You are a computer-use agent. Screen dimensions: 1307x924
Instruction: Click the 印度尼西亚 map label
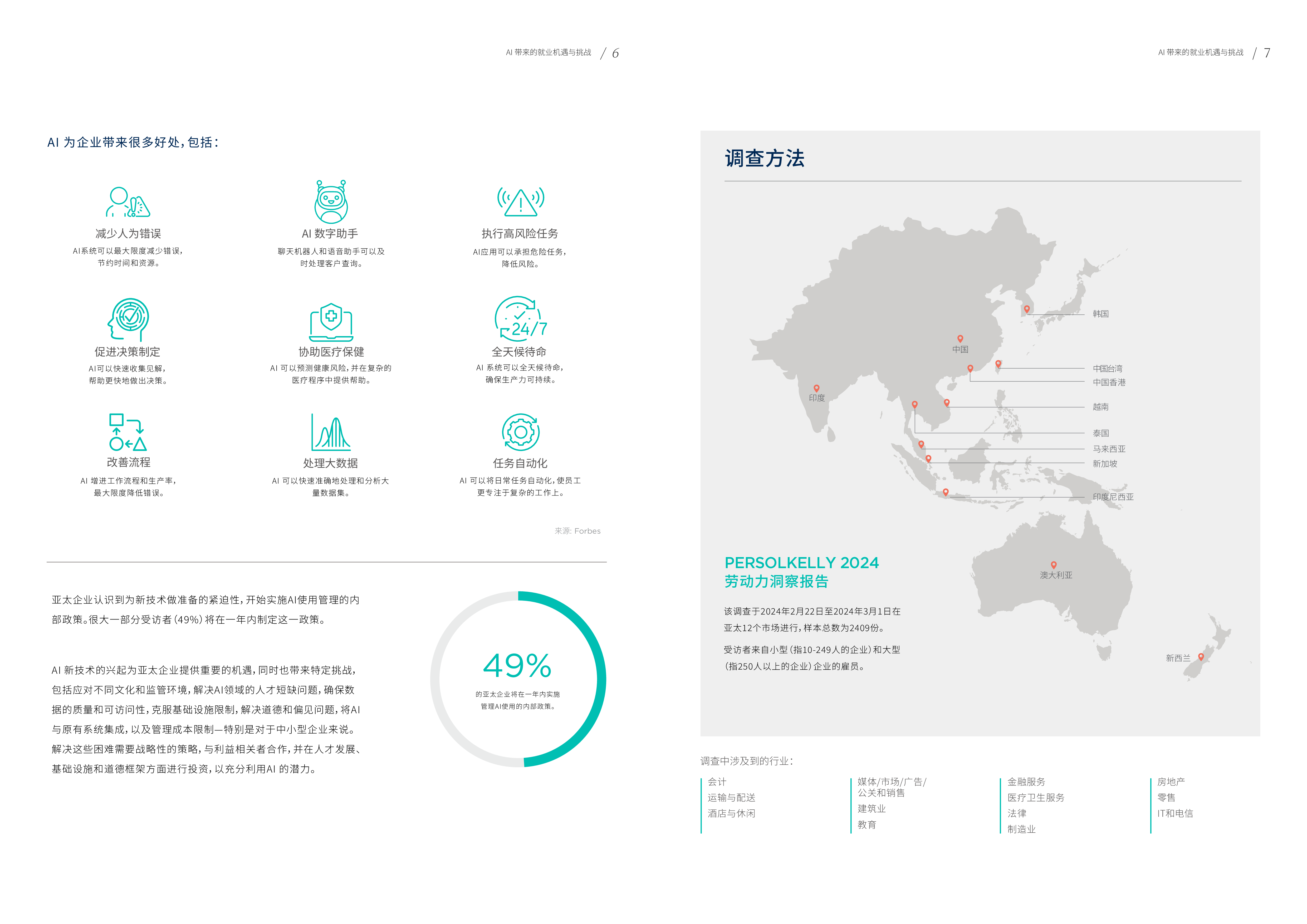click(x=1113, y=497)
